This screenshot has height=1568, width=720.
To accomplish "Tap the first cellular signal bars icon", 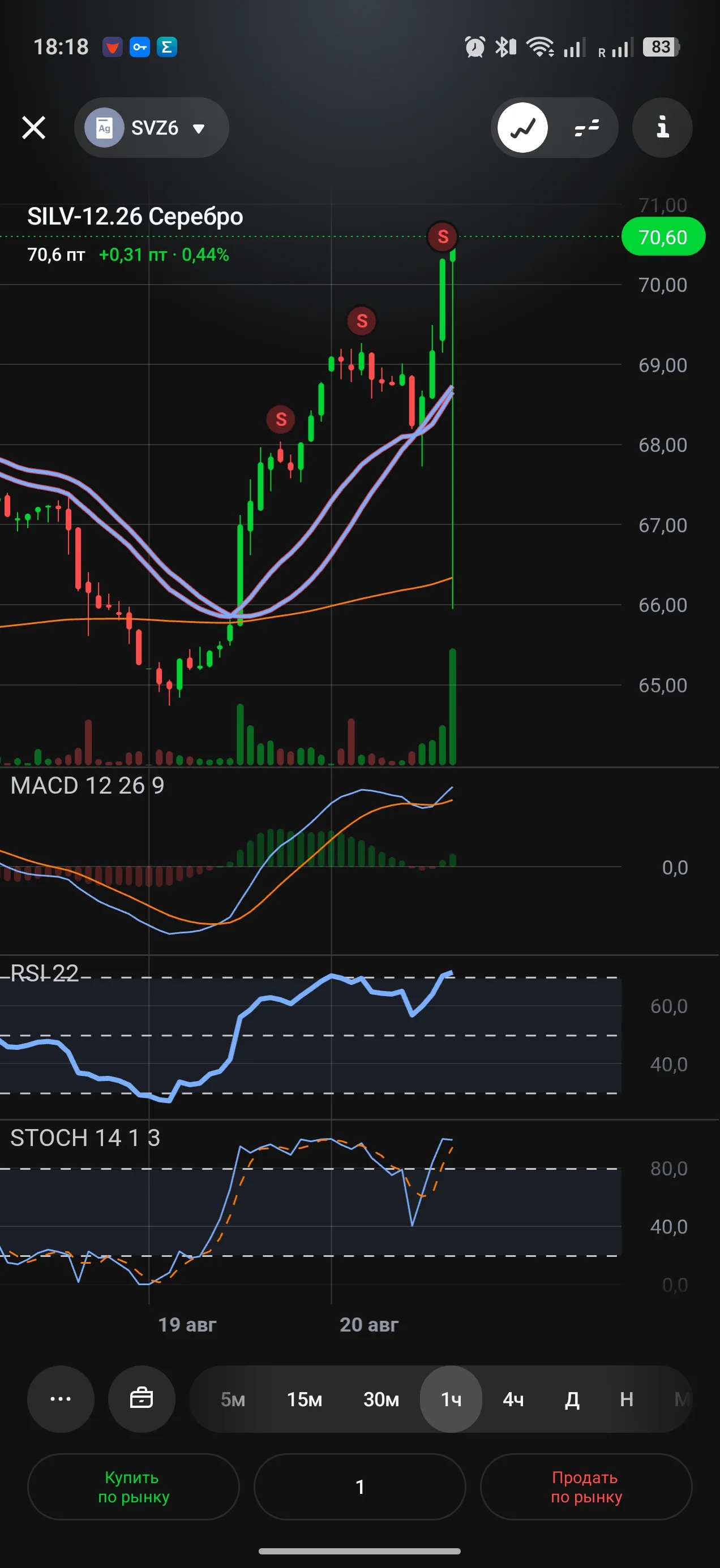I will (x=575, y=47).
